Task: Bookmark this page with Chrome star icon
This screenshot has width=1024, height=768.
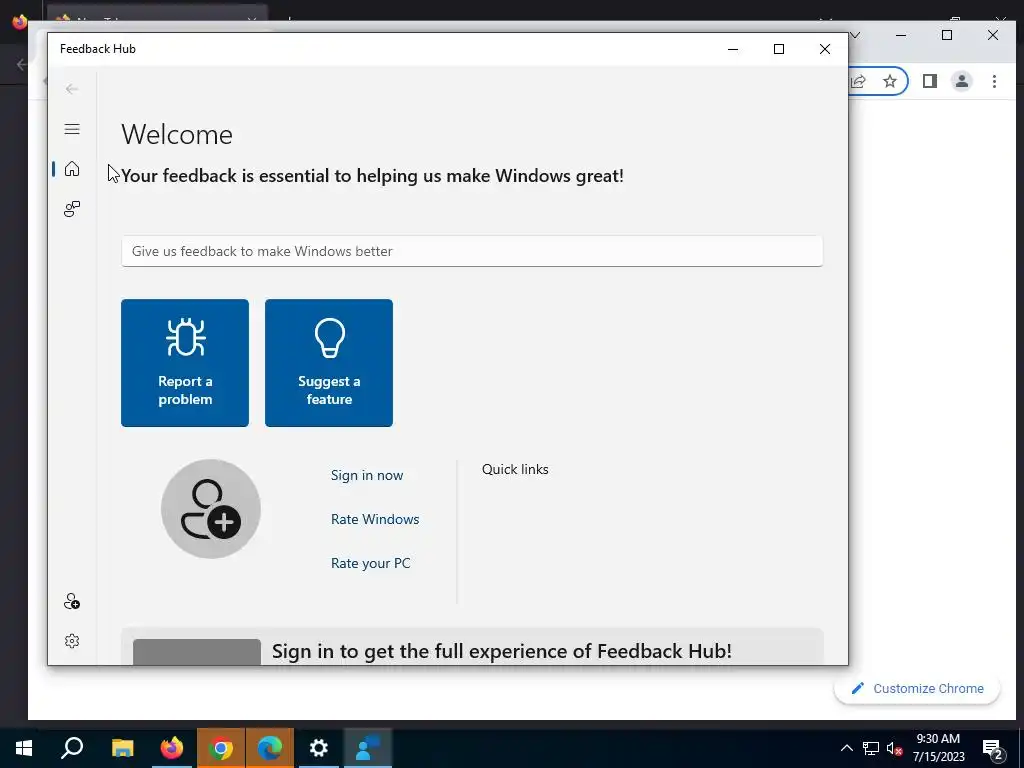Action: (889, 81)
